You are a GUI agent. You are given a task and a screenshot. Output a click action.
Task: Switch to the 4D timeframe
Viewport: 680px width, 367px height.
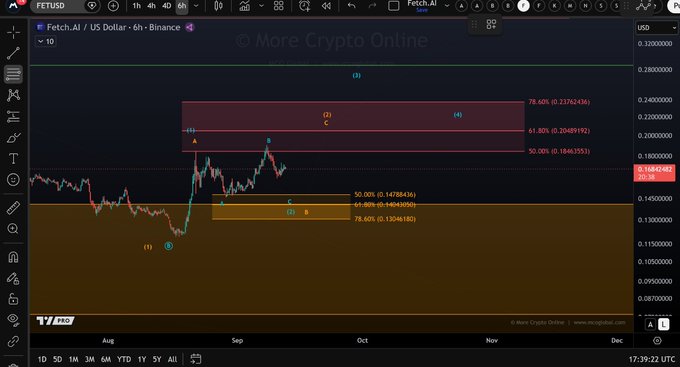pyautogui.click(x=167, y=6)
